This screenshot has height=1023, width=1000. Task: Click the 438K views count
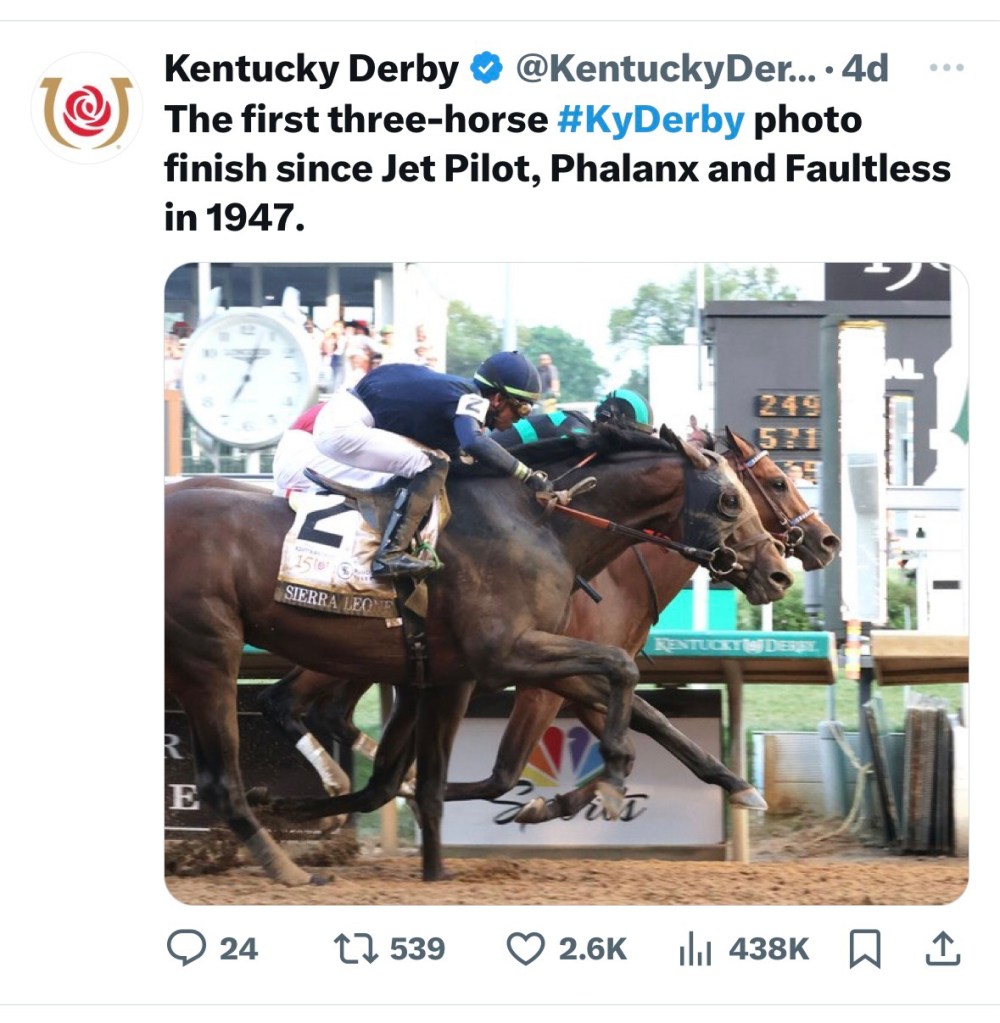point(768,948)
